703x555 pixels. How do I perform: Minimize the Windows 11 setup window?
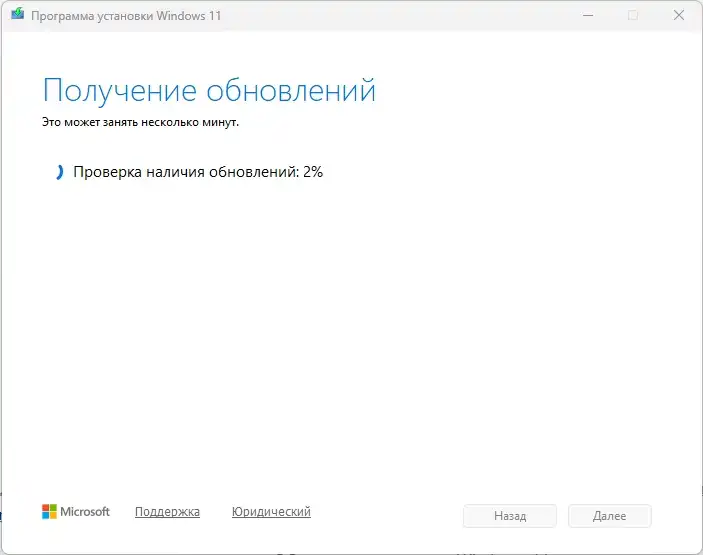click(588, 15)
